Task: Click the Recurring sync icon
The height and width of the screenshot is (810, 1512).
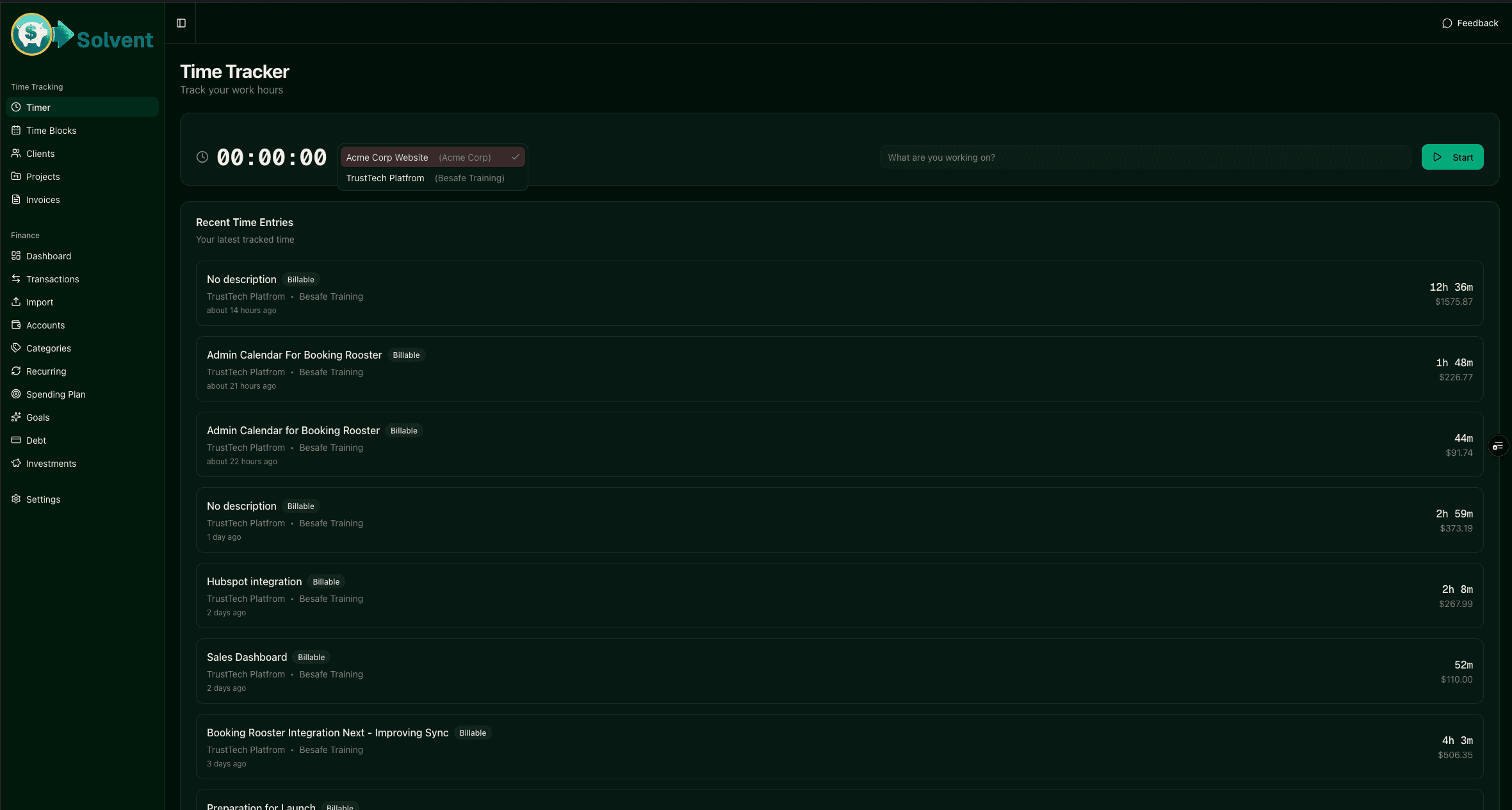Action: [x=17, y=371]
